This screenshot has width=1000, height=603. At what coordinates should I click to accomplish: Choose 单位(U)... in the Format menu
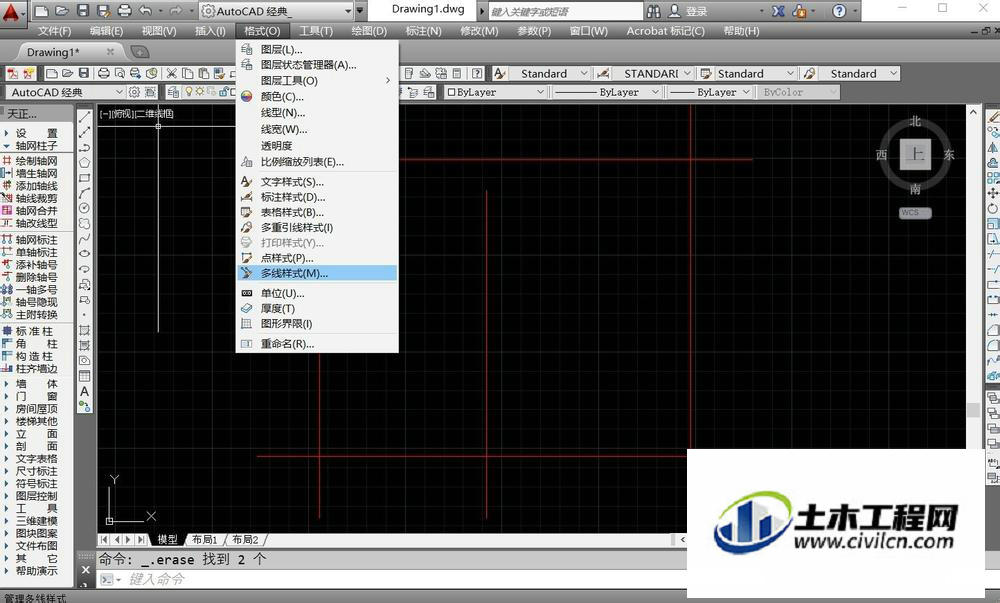coord(317,293)
